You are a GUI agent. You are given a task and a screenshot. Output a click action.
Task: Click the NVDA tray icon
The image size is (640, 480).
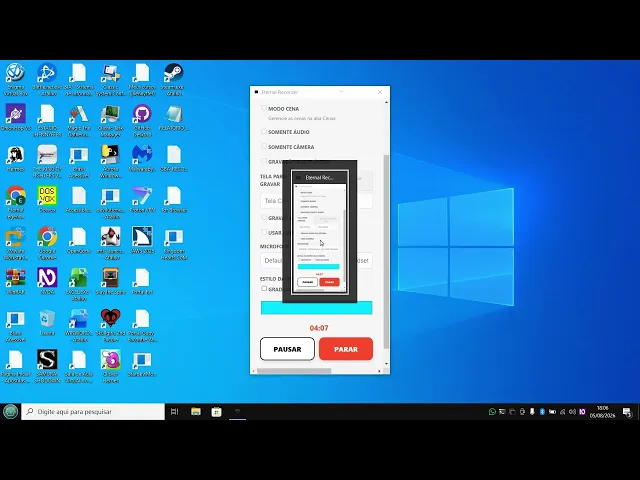pyautogui.click(x=582, y=412)
